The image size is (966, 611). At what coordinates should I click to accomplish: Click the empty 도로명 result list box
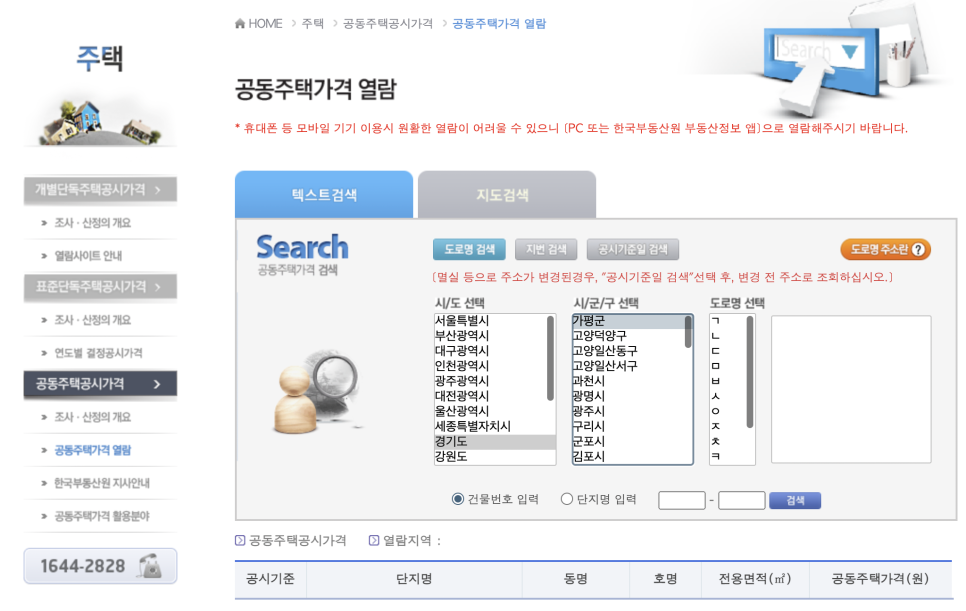[851, 389]
